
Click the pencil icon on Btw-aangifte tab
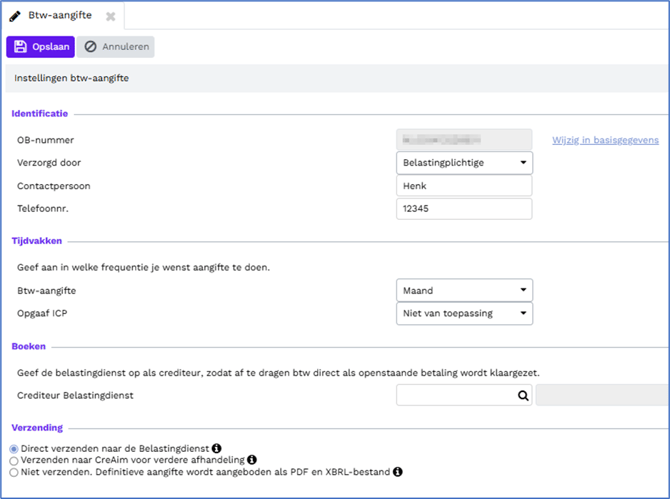coord(15,16)
